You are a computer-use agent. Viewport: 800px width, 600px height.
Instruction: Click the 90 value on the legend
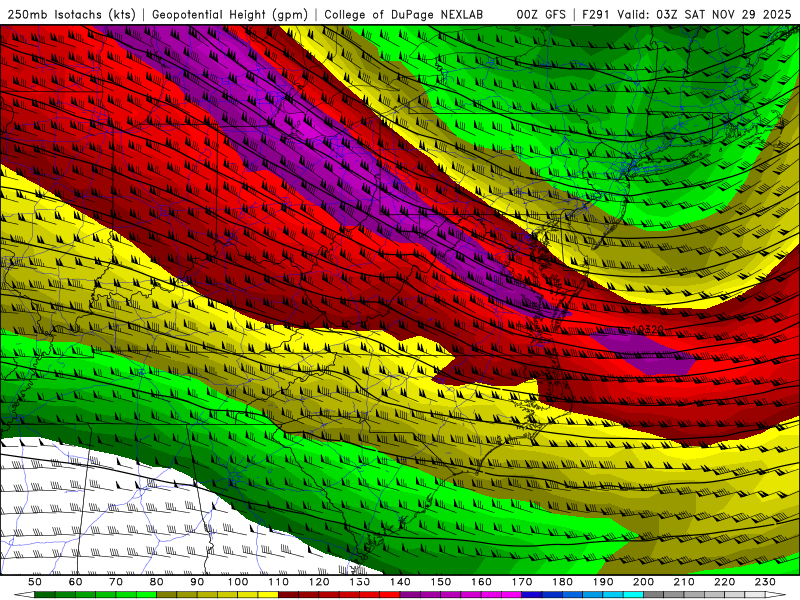(197, 582)
